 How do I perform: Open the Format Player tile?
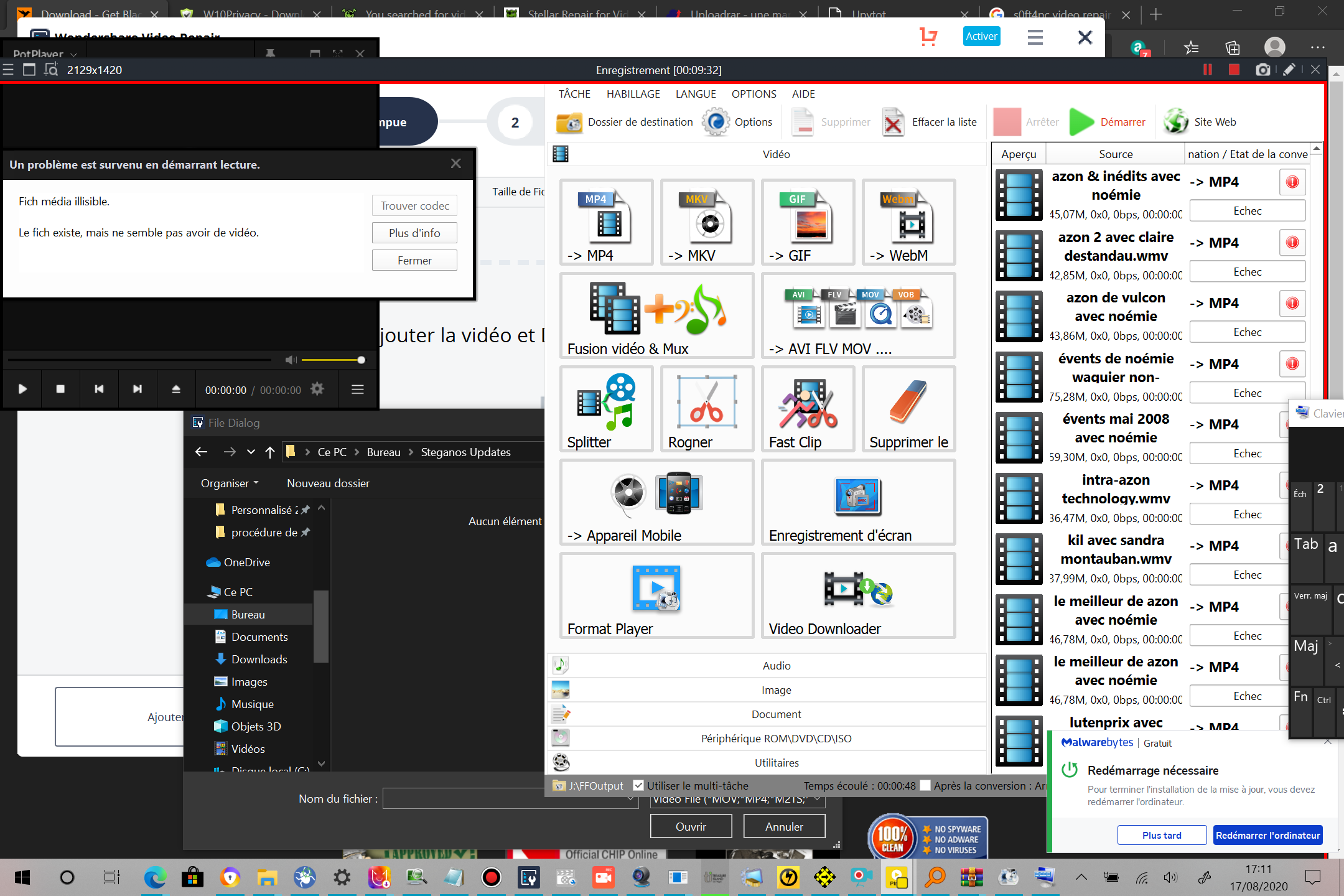click(656, 595)
